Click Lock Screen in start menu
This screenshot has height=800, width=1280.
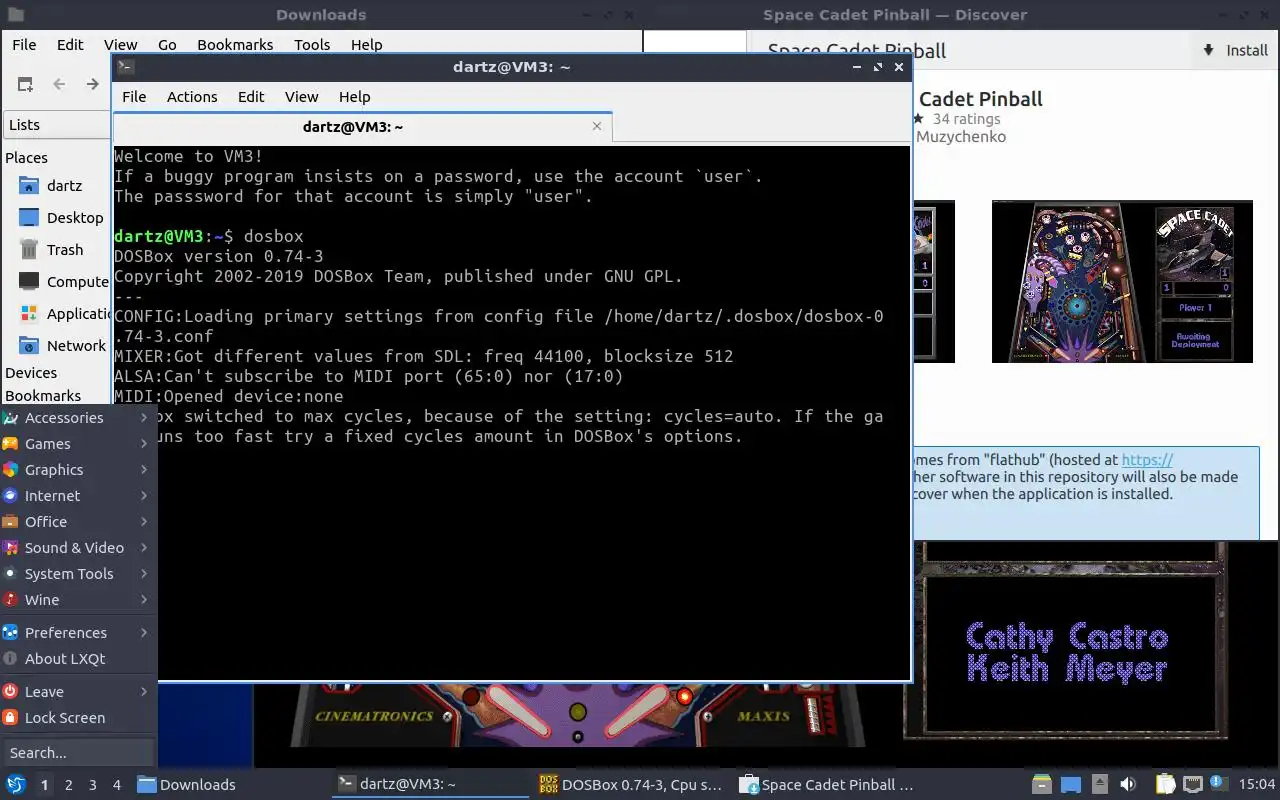click(78, 718)
